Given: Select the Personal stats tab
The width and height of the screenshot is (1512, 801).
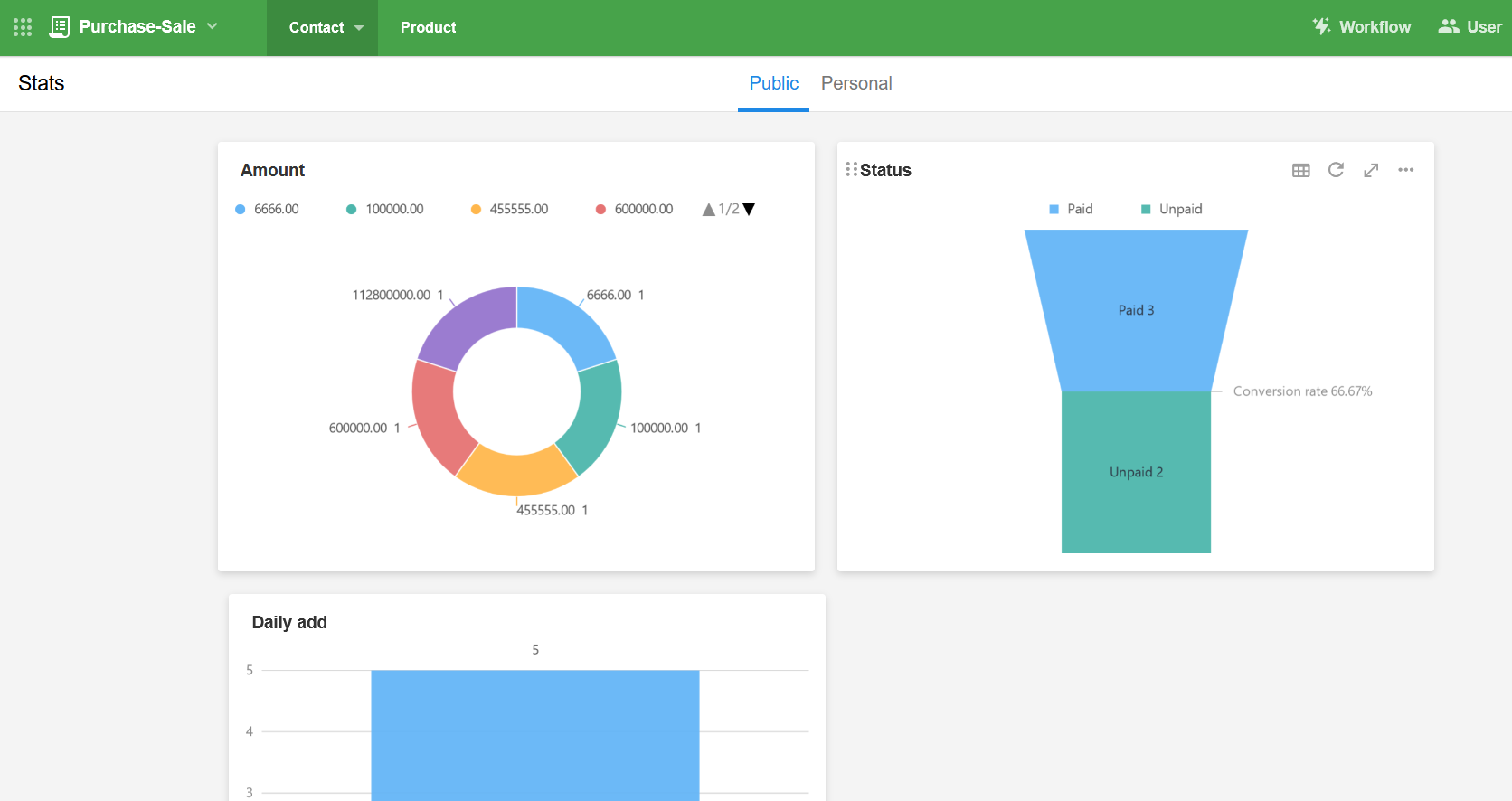Looking at the screenshot, I should tap(856, 83).
